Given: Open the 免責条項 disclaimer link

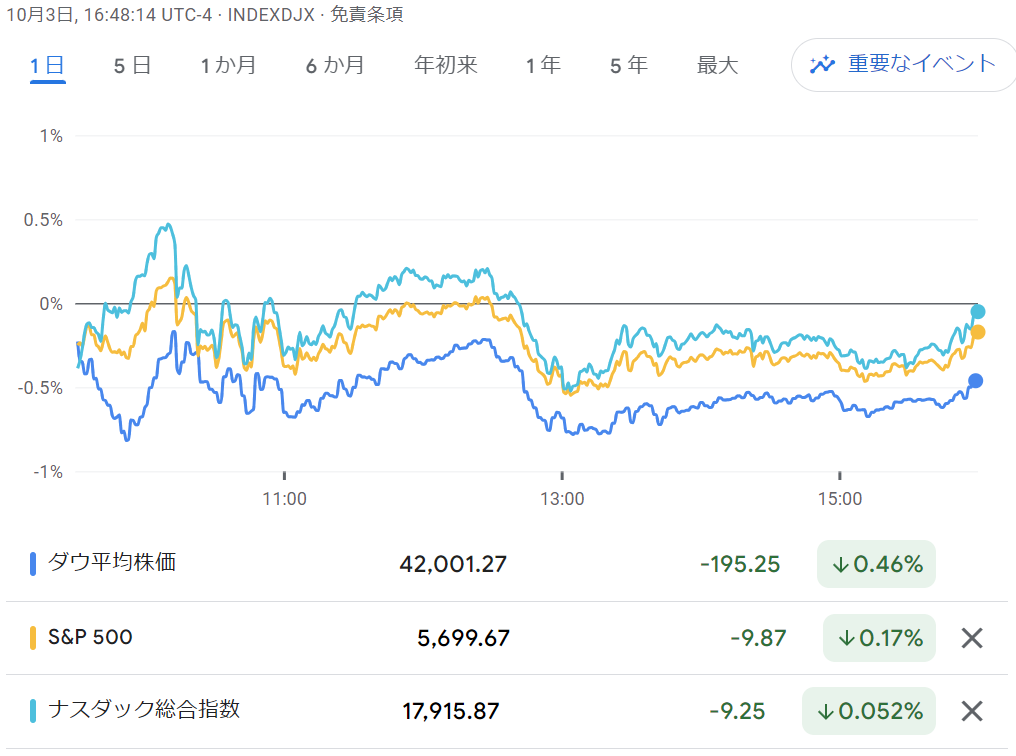Looking at the screenshot, I should coord(367,14).
